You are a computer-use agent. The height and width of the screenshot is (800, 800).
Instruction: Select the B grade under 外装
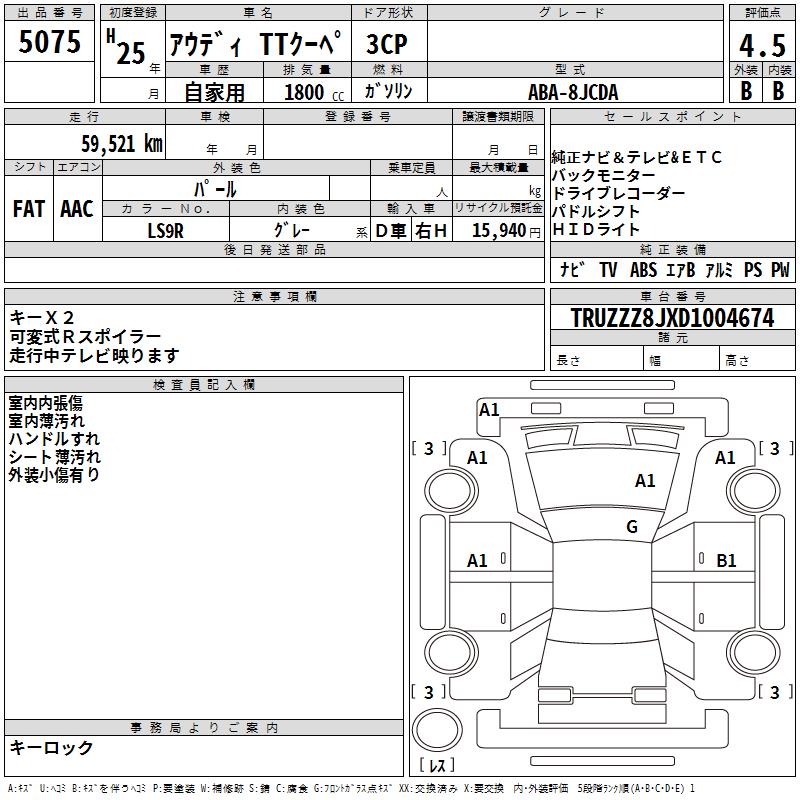pos(746,91)
